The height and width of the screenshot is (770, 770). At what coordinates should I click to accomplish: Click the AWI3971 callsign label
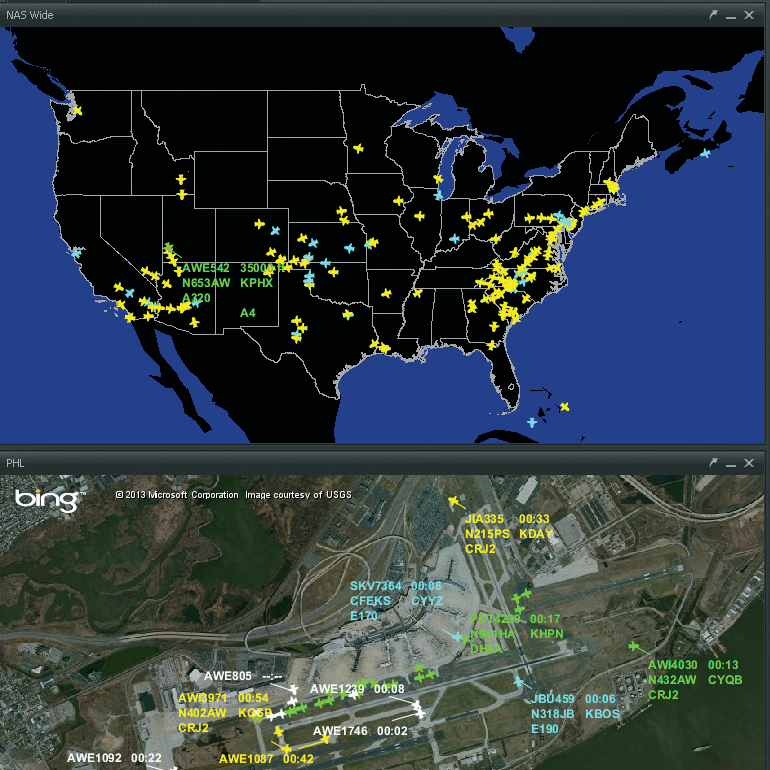(202, 698)
